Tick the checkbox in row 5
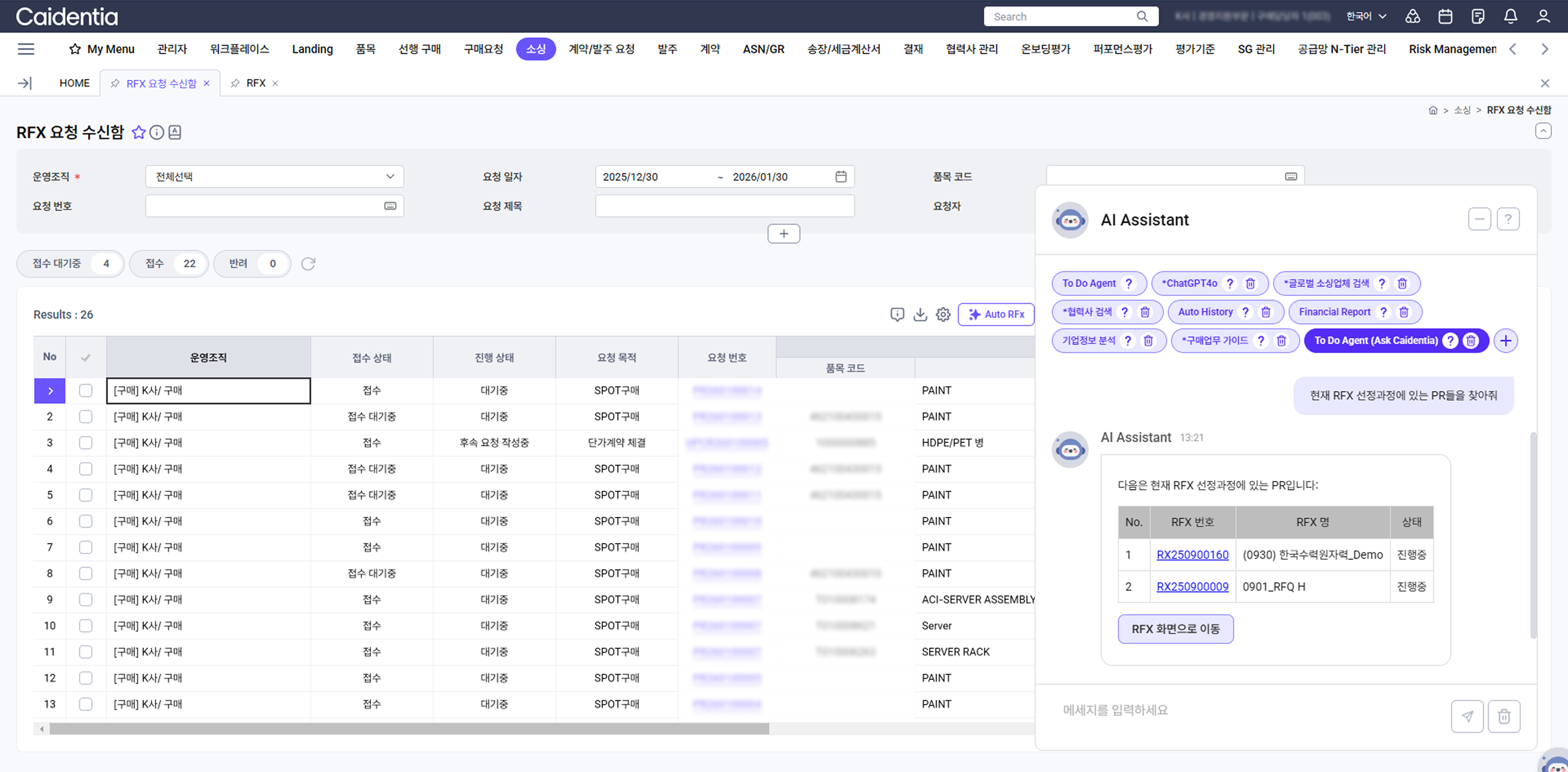Screen dimensions: 1568x772 pyautogui.click(x=86, y=495)
